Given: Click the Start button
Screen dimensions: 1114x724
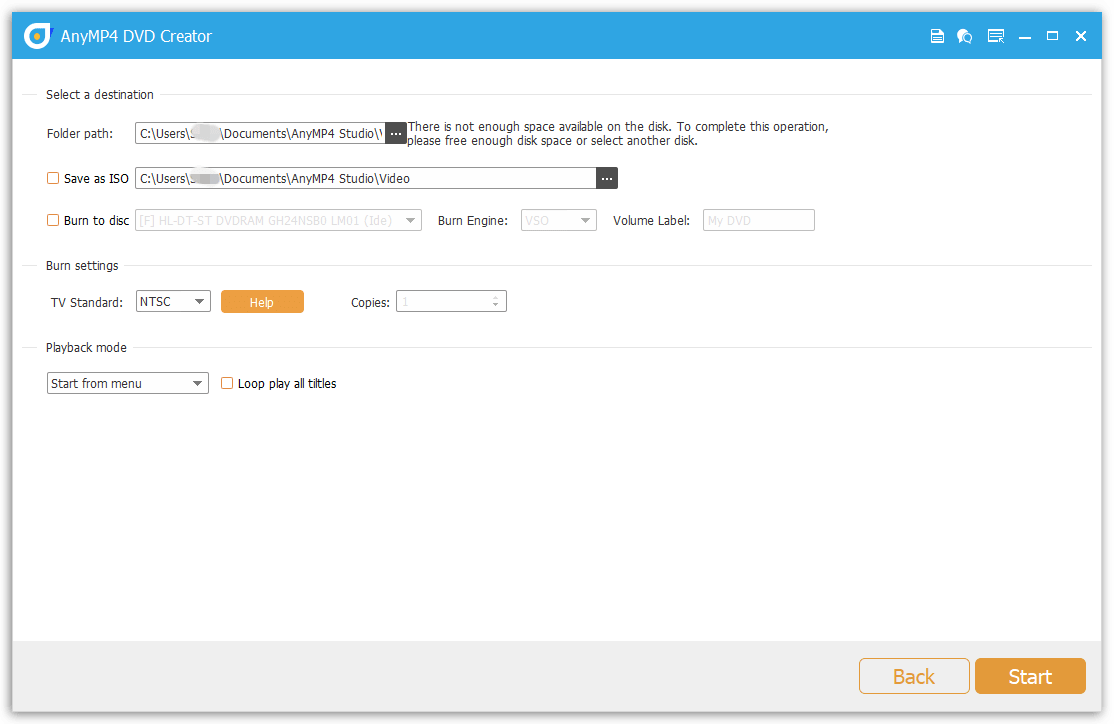Looking at the screenshot, I should (1030, 676).
